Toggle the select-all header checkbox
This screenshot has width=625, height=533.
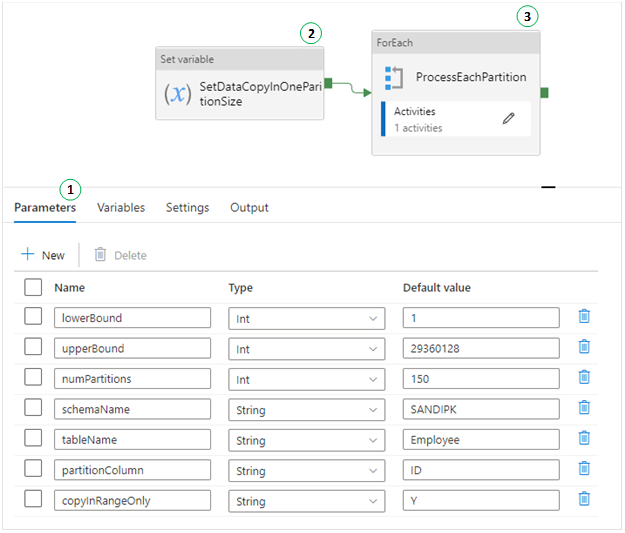click(x=33, y=287)
